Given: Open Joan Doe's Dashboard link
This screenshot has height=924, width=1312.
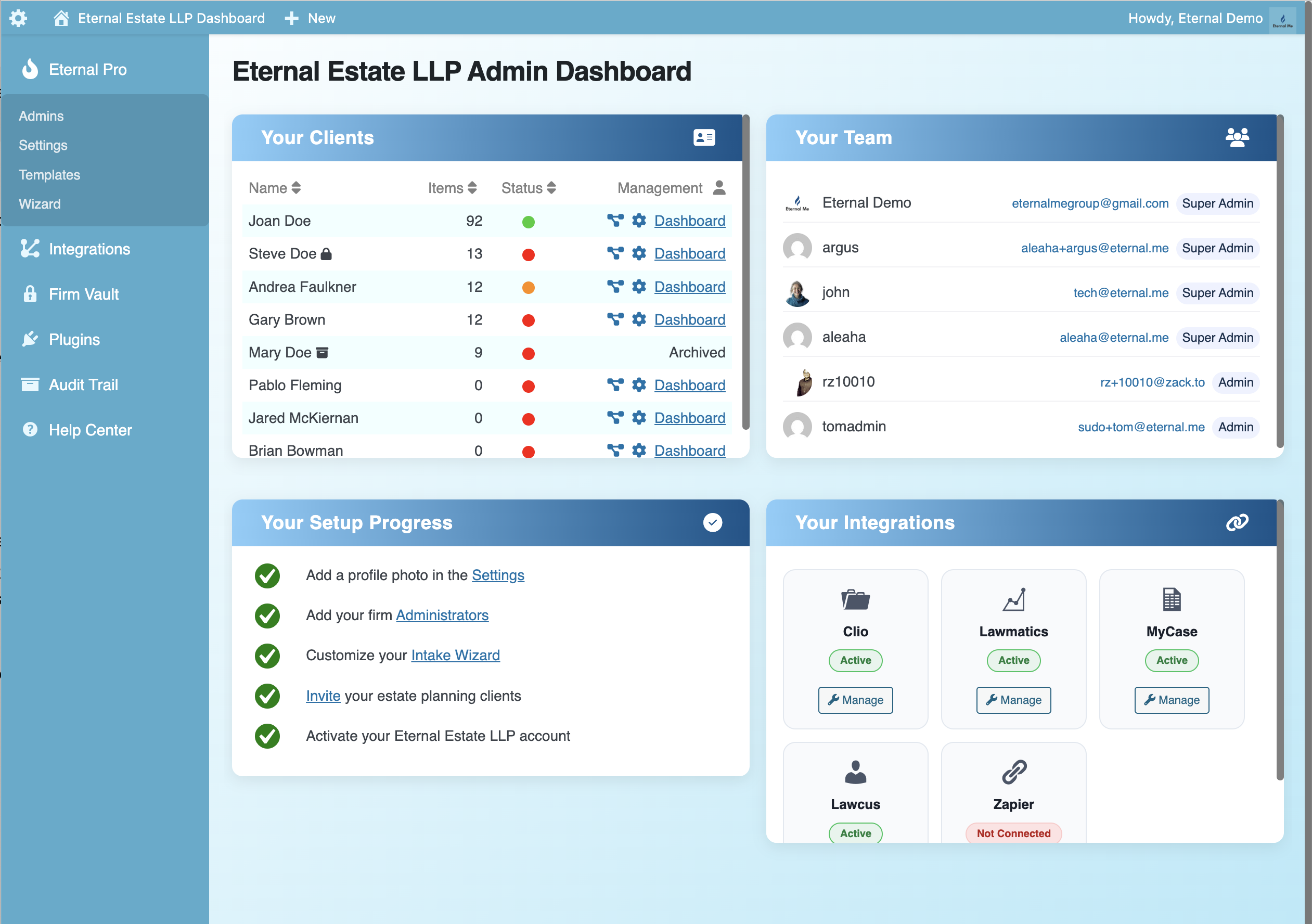Looking at the screenshot, I should tap(689, 221).
